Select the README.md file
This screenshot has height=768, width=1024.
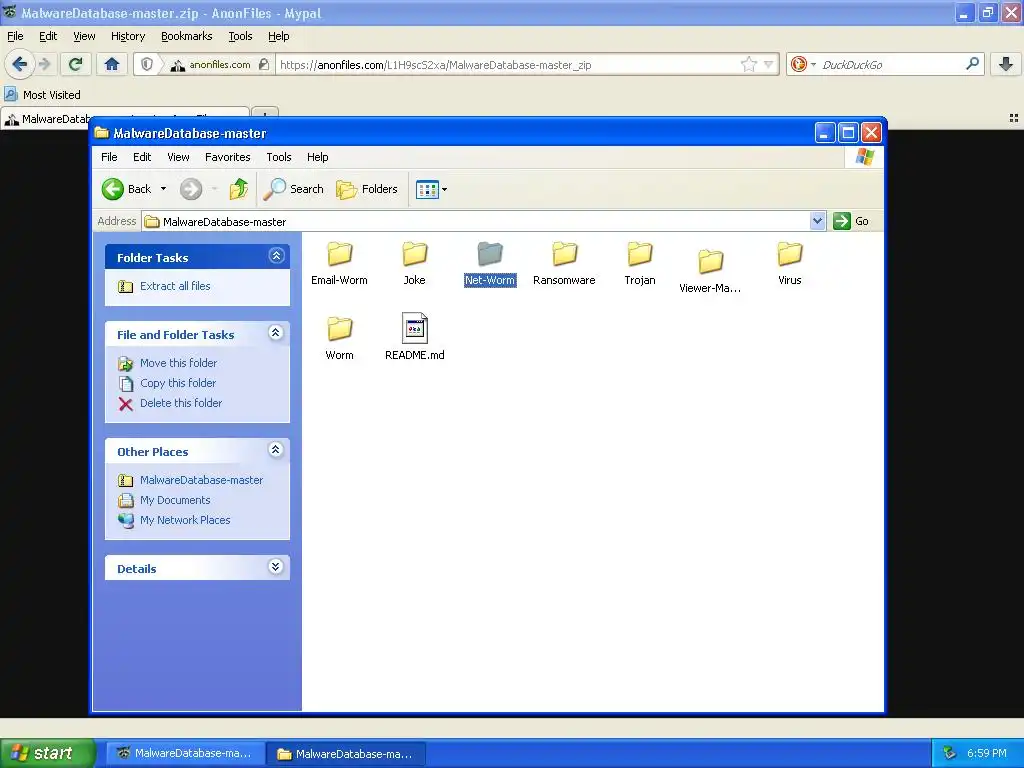(x=415, y=338)
